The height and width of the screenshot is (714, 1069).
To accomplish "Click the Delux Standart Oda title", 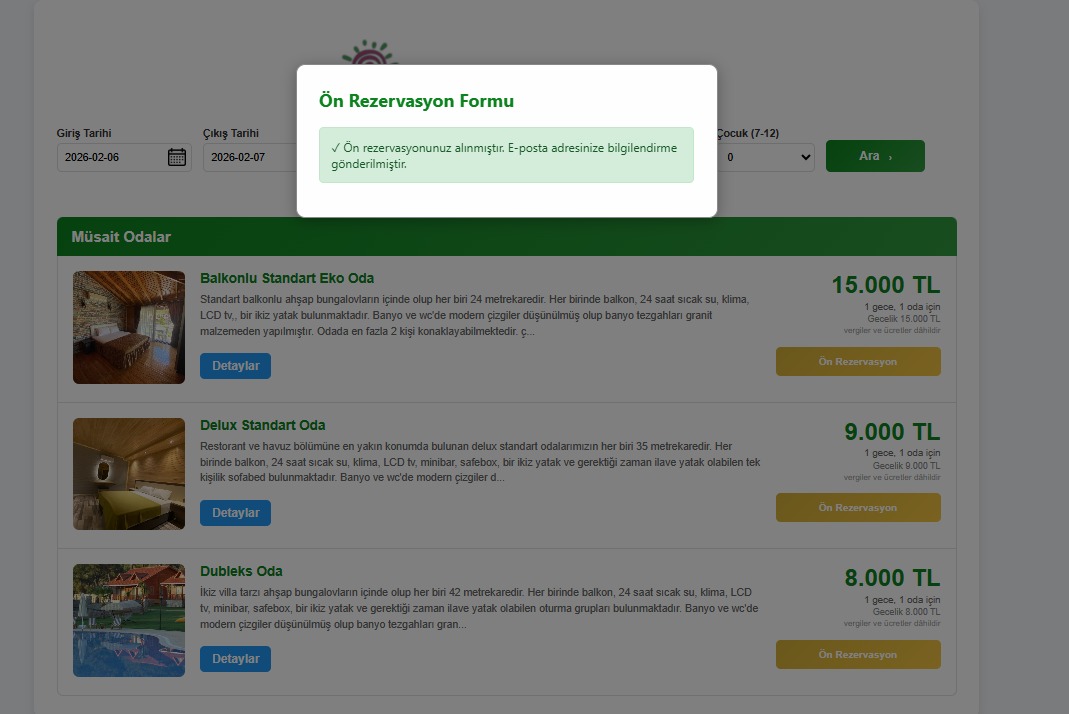I will click(x=262, y=425).
